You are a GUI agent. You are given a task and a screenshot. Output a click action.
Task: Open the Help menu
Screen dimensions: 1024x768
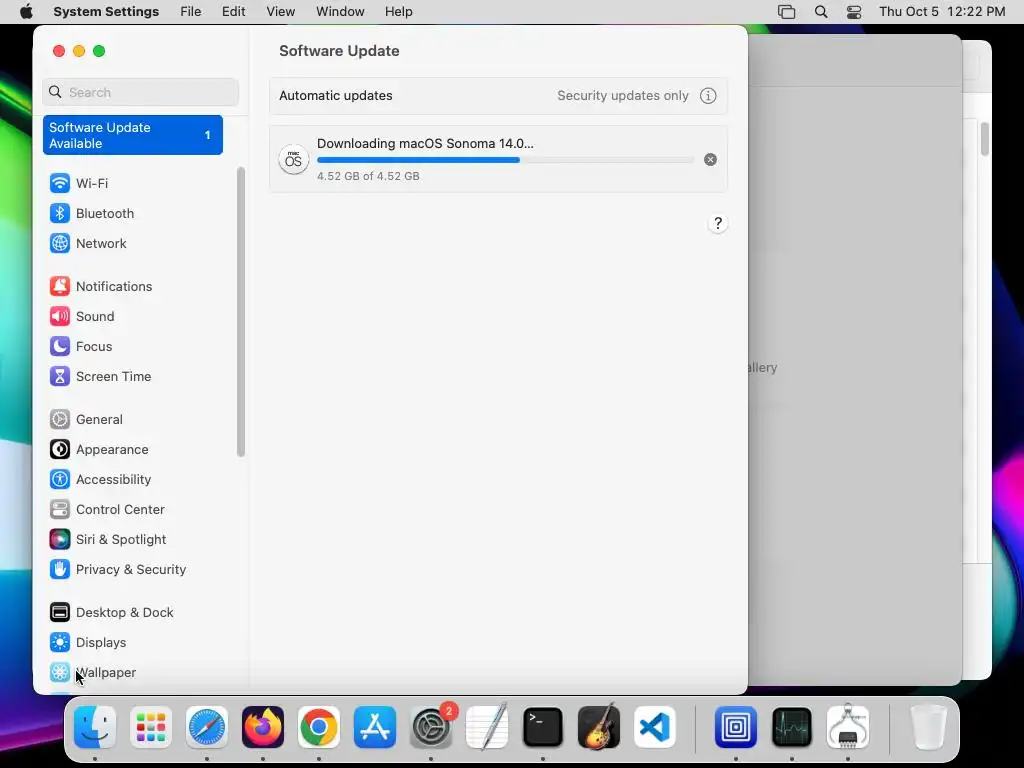point(398,12)
